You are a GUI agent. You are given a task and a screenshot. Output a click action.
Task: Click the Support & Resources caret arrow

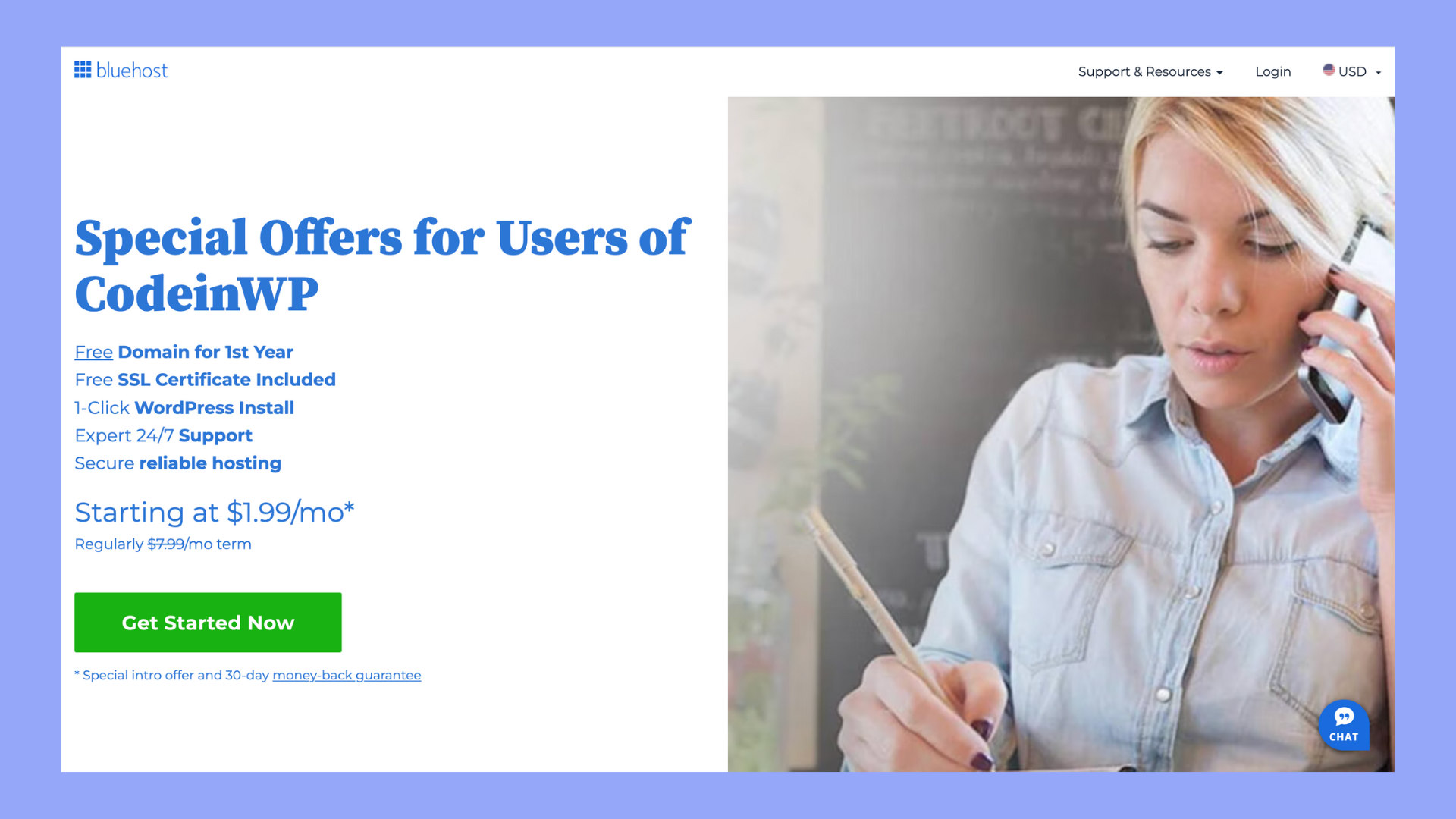pos(1219,73)
